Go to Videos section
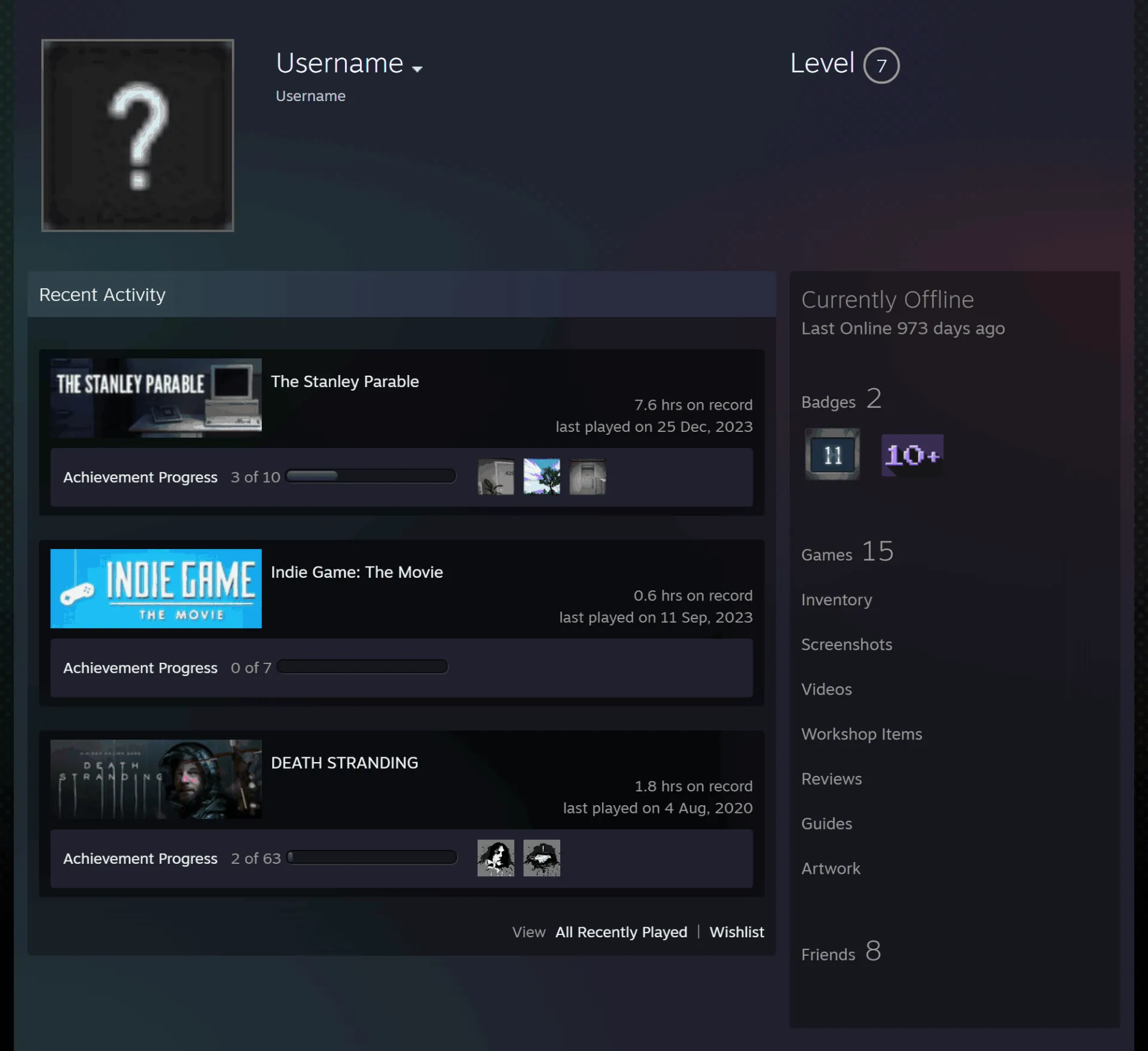The width and height of the screenshot is (1148, 1051). coord(826,690)
